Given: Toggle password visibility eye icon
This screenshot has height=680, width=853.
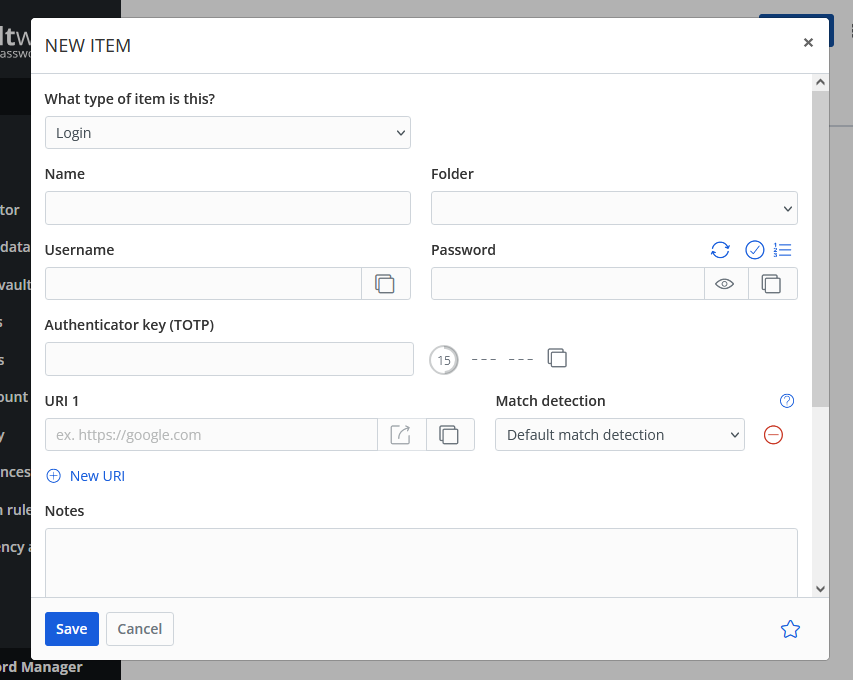Looking at the screenshot, I should coord(725,284).
